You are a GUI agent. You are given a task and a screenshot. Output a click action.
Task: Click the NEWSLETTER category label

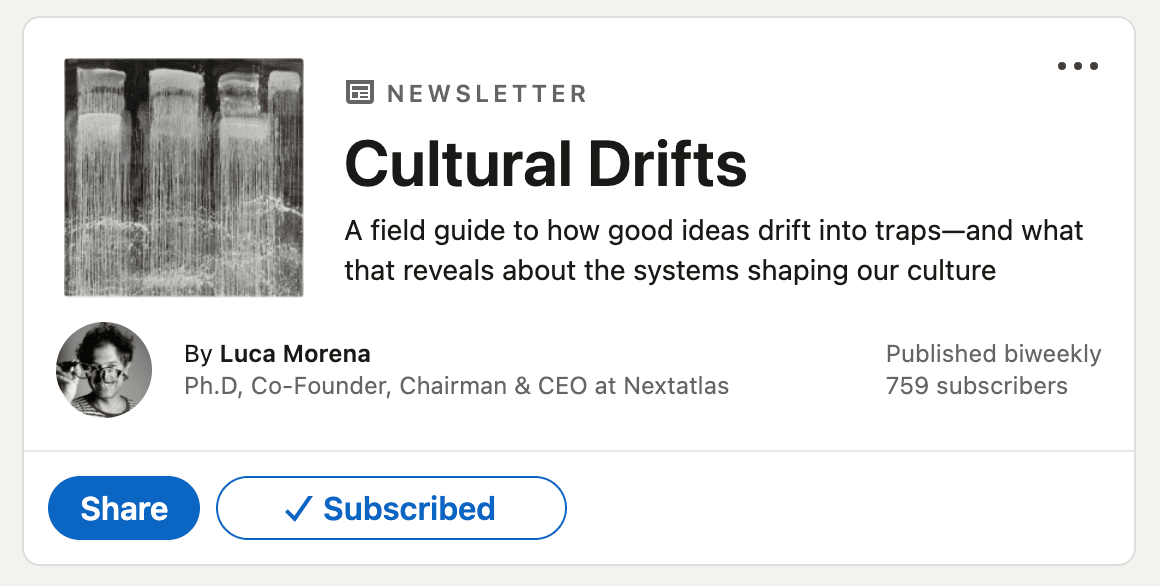click(x=486, y=94)
